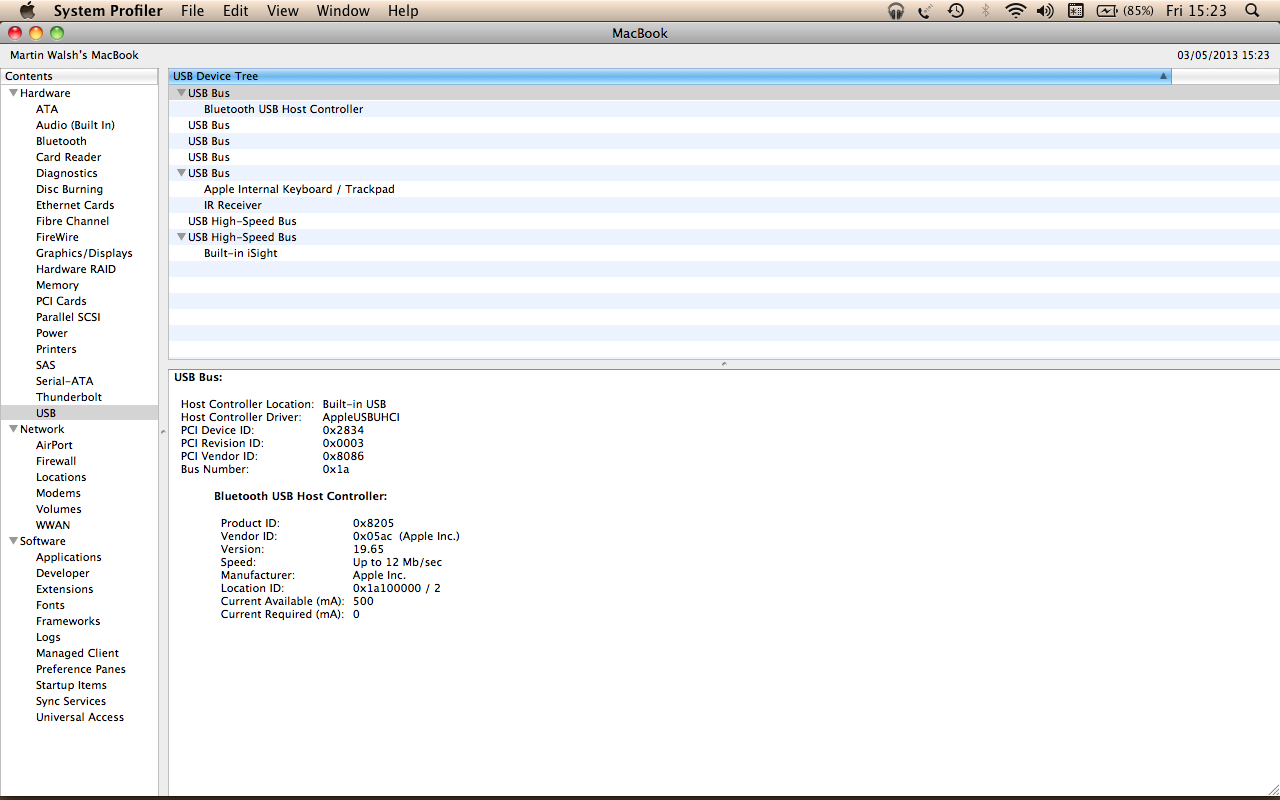Collapse USB High-Speed Bus with iSight
Screen dimensions: 1280x800
coord(181,237)
